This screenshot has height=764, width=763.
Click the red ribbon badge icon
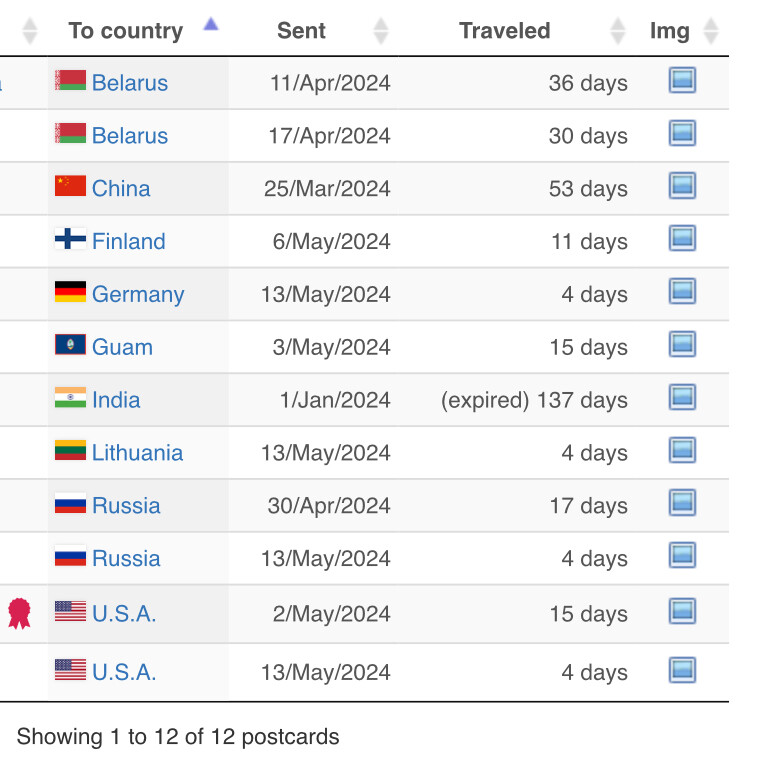tap(19, 613)
